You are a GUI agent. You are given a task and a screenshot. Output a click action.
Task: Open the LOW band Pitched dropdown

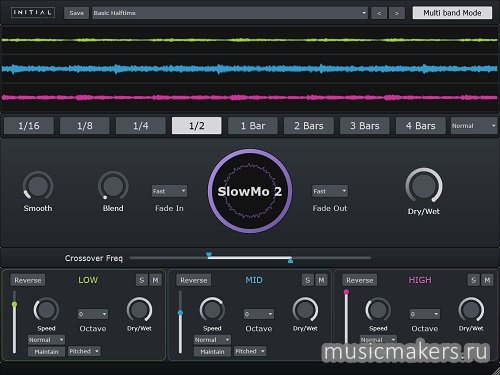[84, 351]
